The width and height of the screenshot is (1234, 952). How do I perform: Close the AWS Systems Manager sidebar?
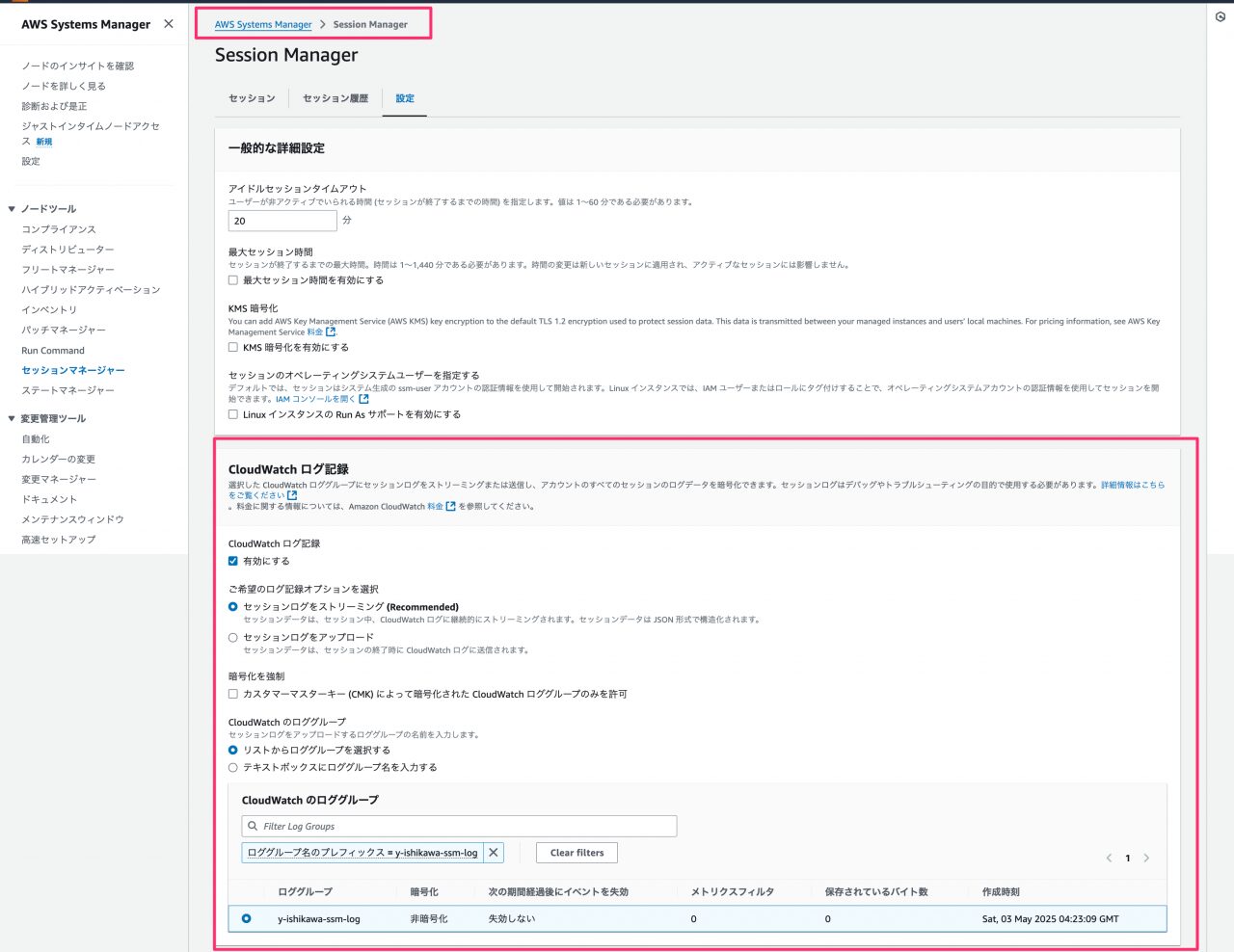[x=169, y=24]
